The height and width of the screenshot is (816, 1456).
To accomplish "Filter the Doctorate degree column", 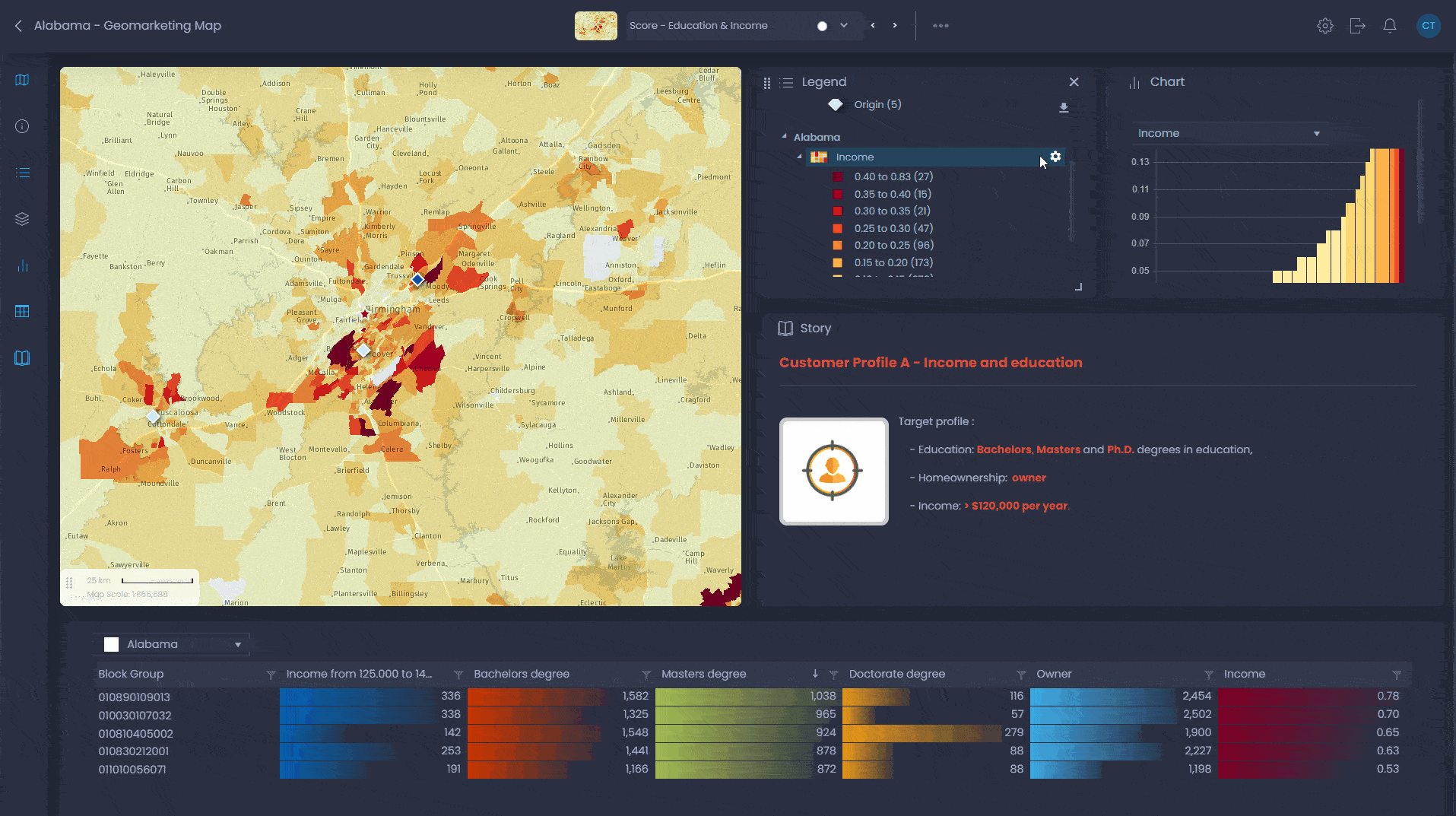I will coord(1021,675).
